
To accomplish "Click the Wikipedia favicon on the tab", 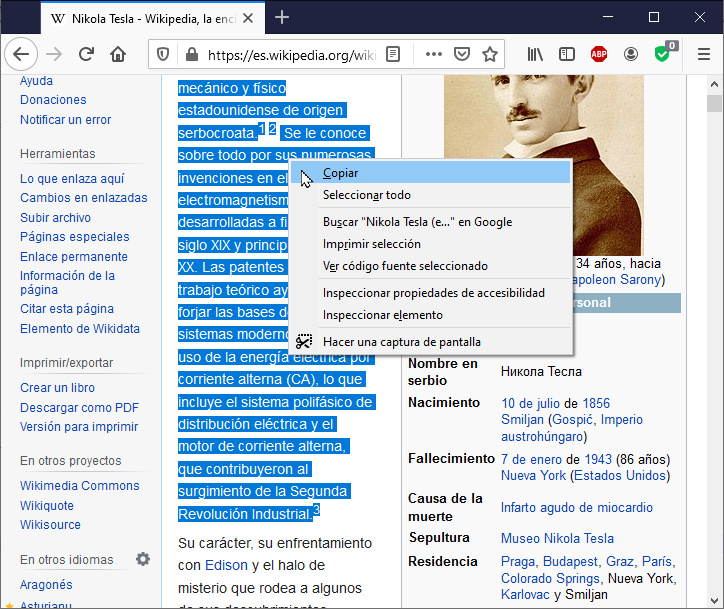I will point(58,18).
